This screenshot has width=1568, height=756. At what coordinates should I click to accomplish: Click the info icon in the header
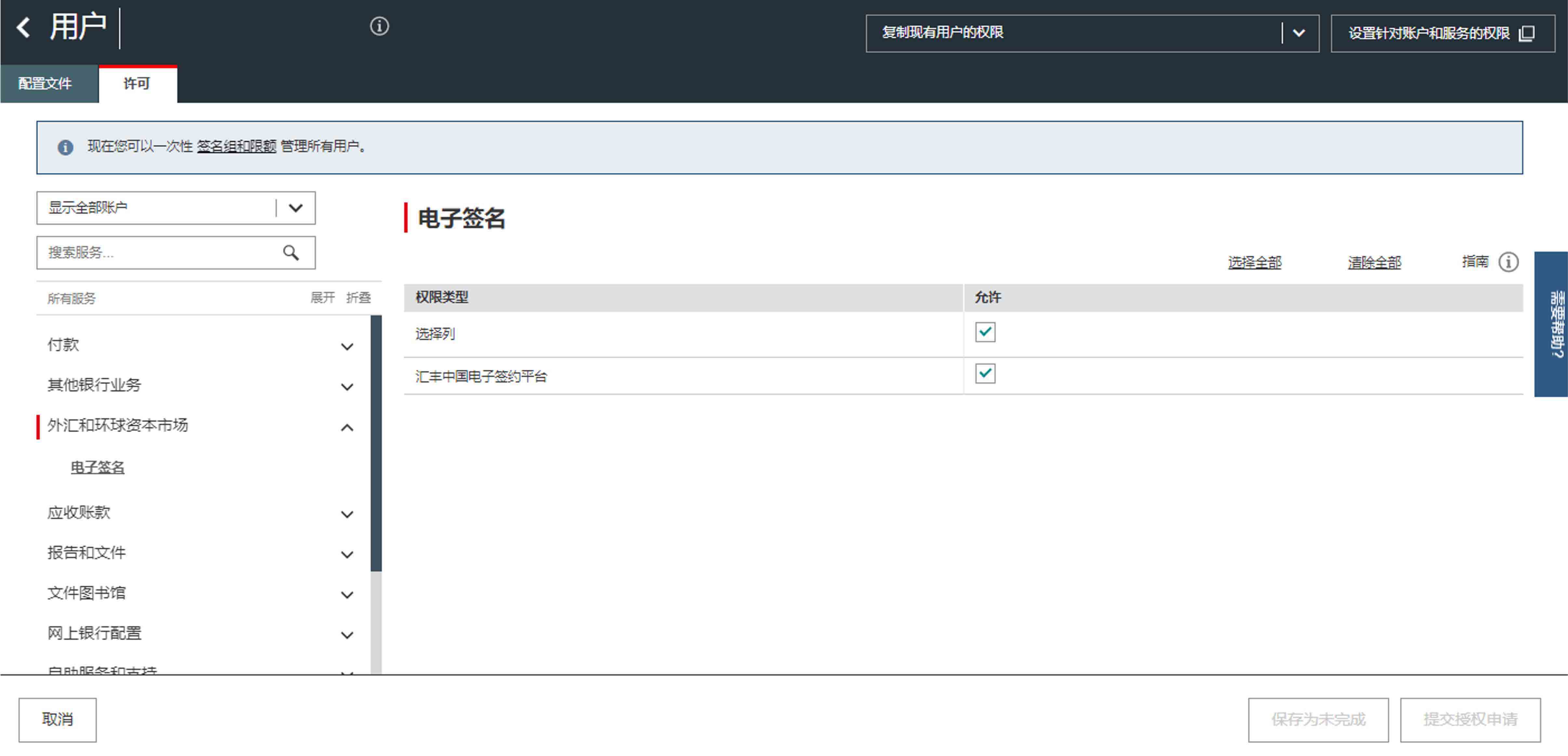point(379,26)
